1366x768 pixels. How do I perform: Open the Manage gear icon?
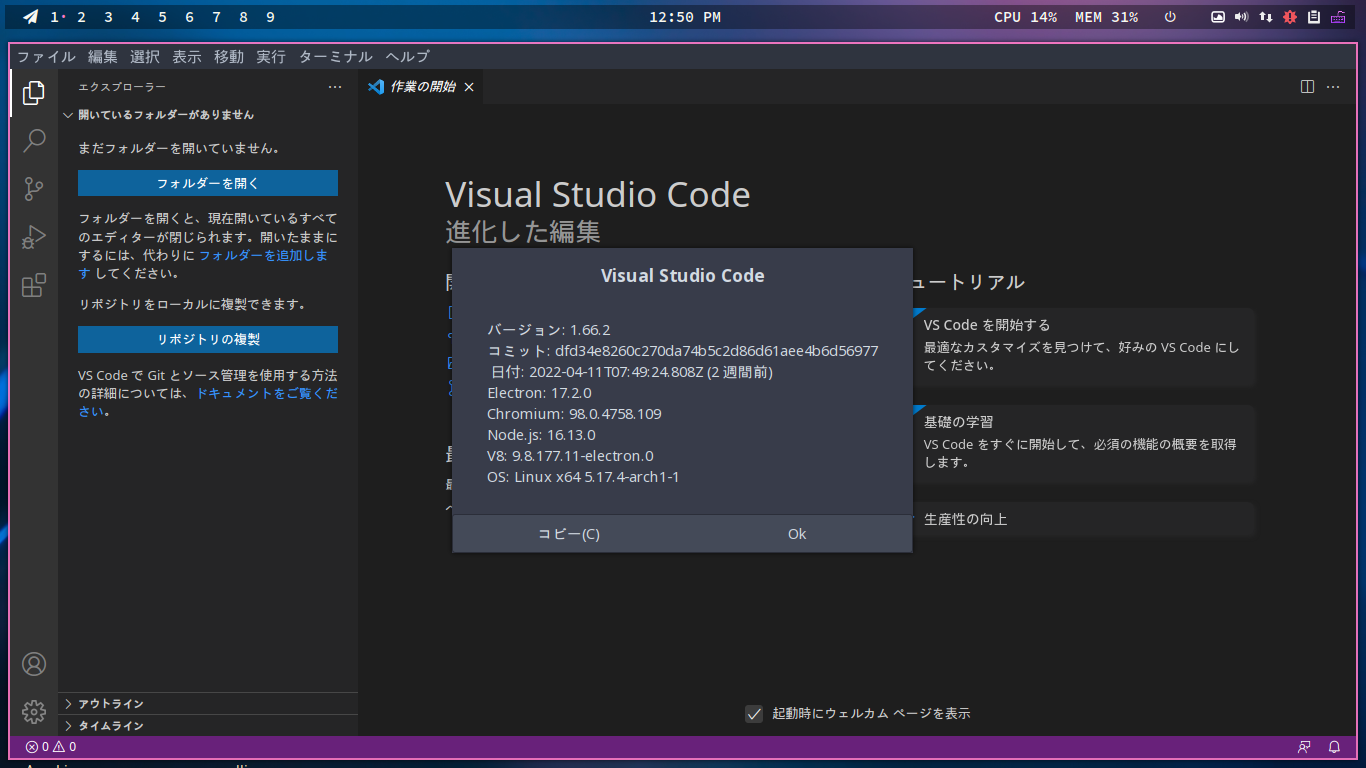34,712
